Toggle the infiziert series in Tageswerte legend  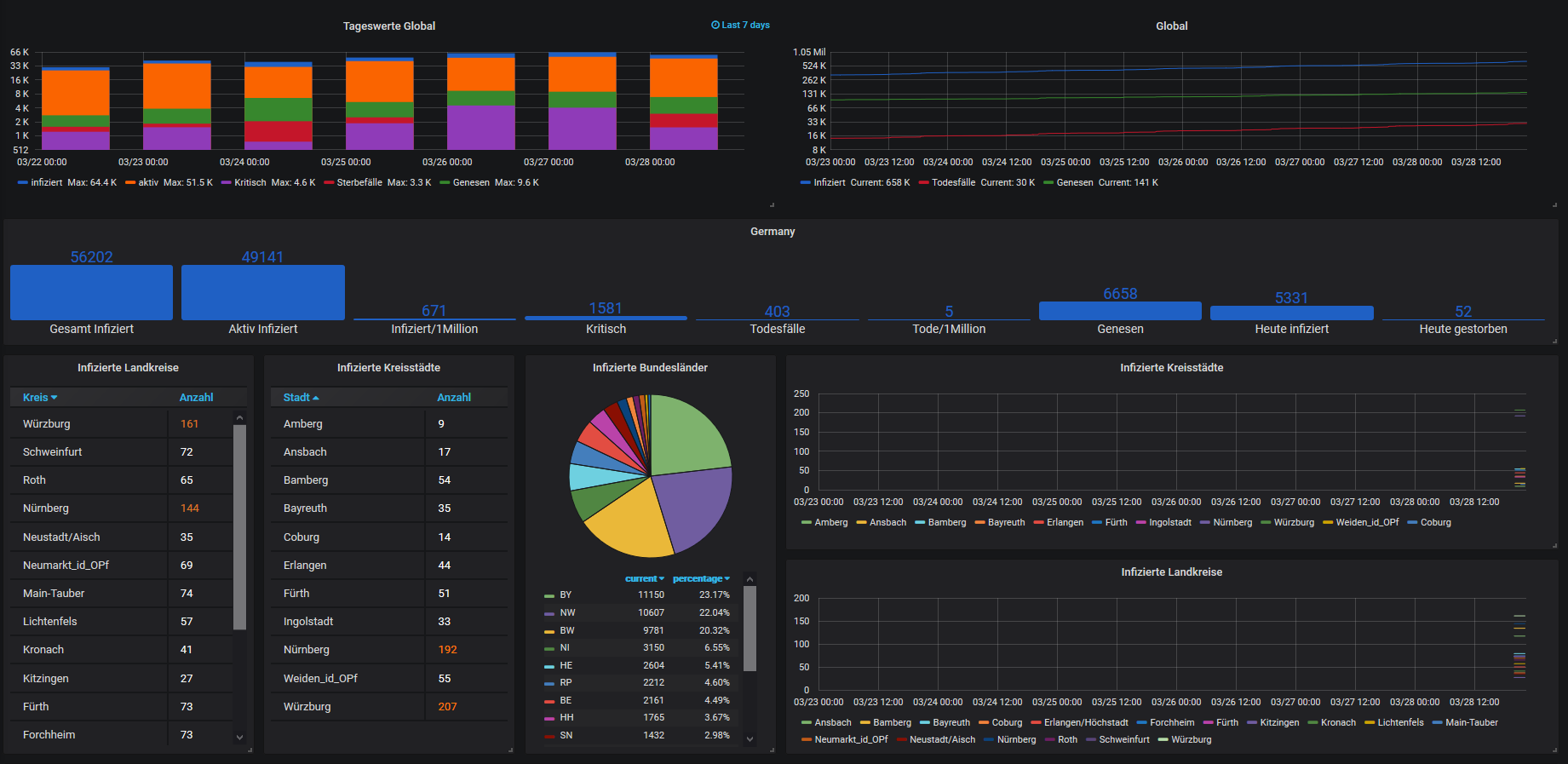[46, 182]
